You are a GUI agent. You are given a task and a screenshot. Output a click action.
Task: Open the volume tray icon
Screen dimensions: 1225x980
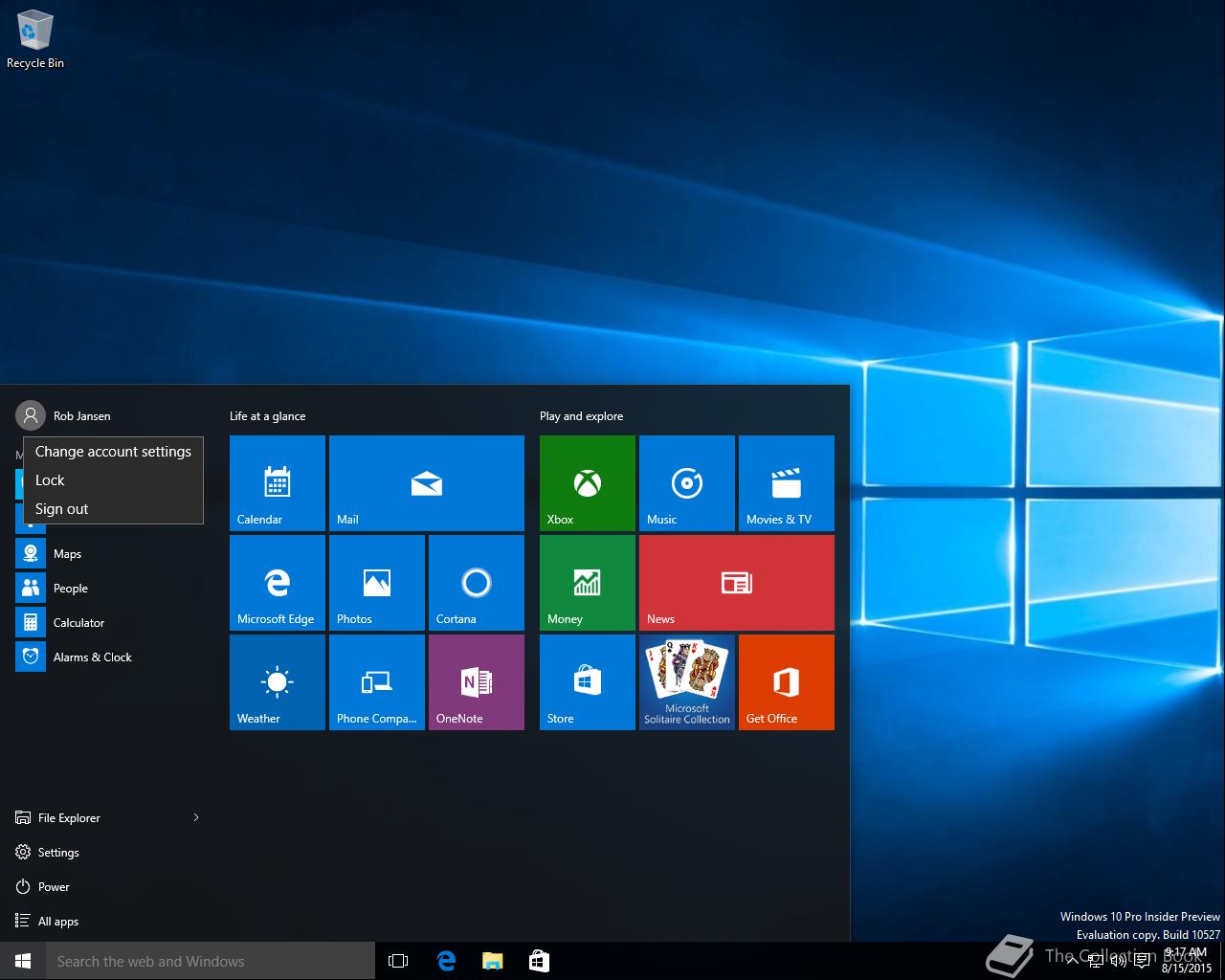1118,961
